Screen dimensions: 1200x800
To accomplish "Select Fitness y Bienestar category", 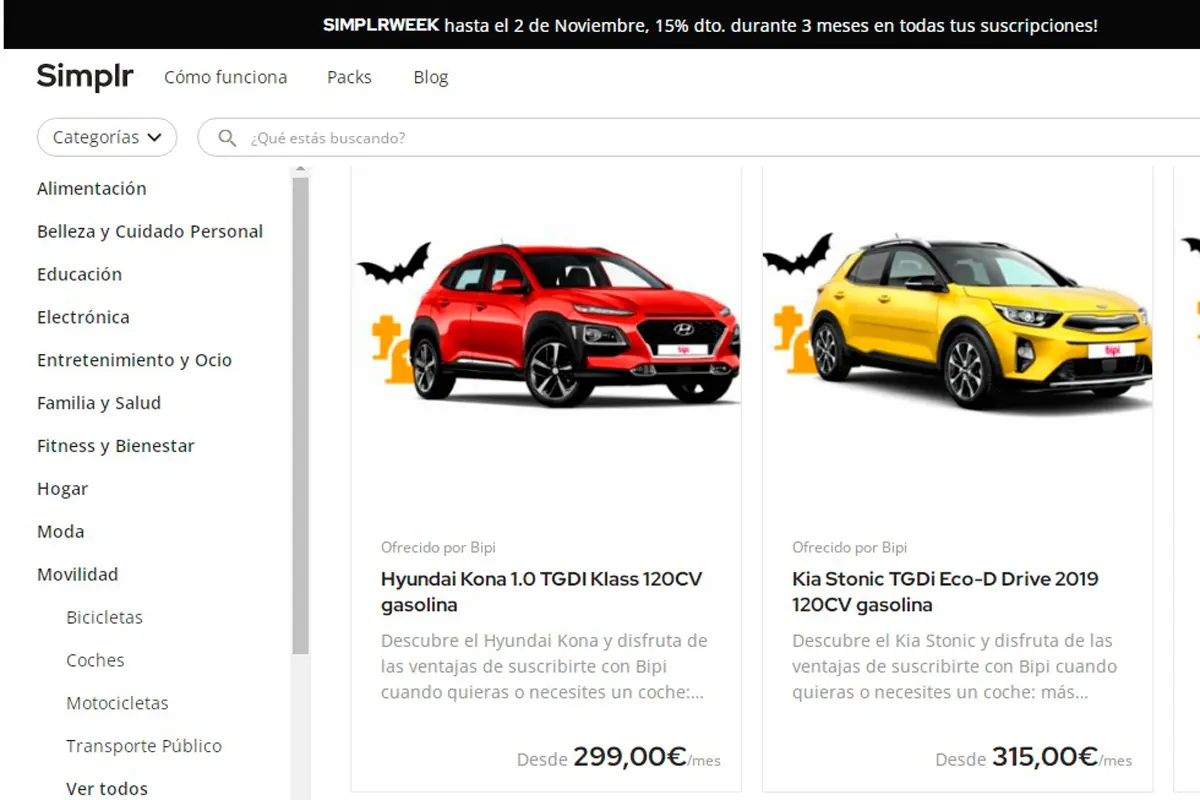I will coord(116,446).
